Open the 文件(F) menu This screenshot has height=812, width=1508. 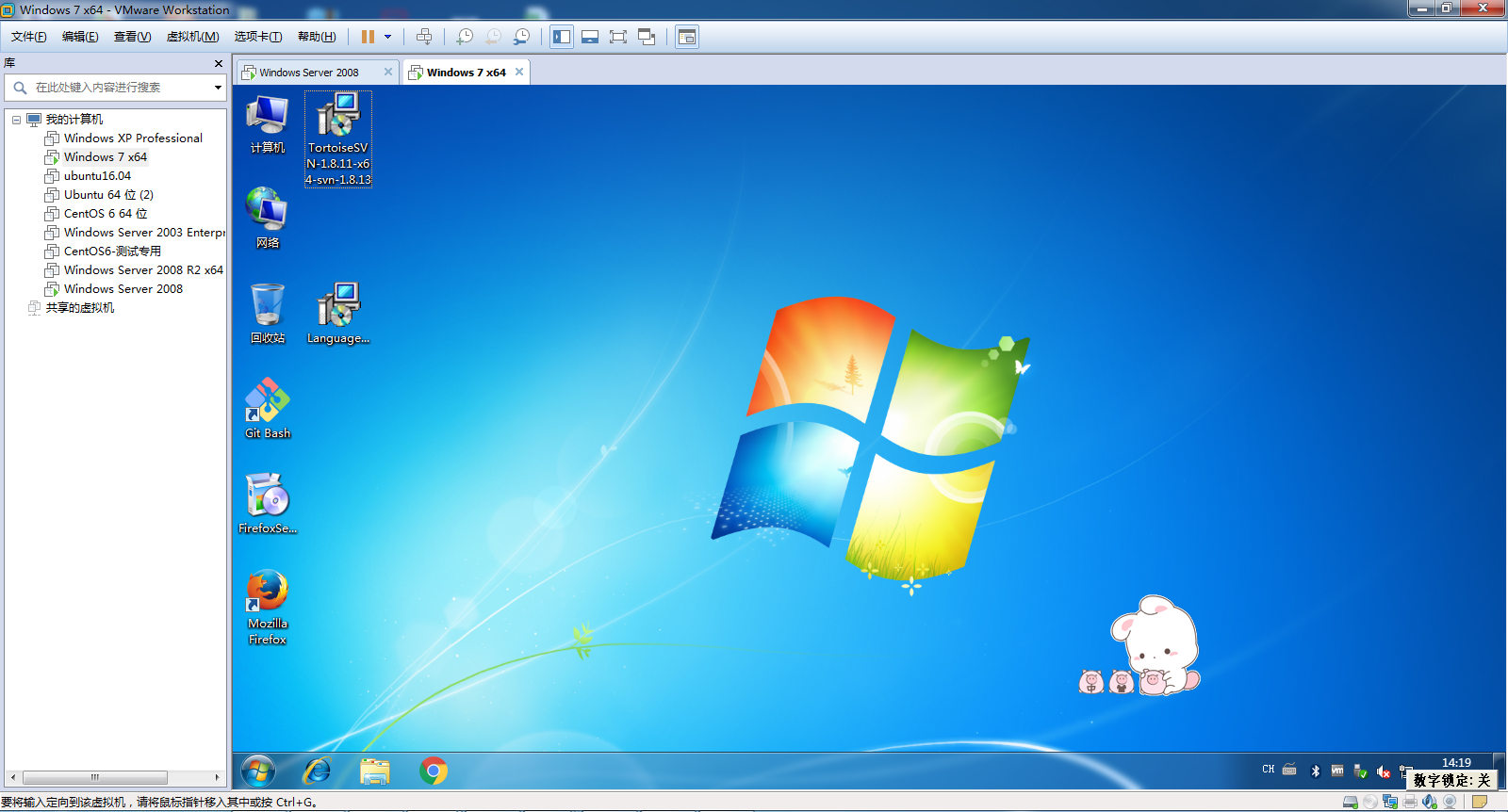[28, 37]
